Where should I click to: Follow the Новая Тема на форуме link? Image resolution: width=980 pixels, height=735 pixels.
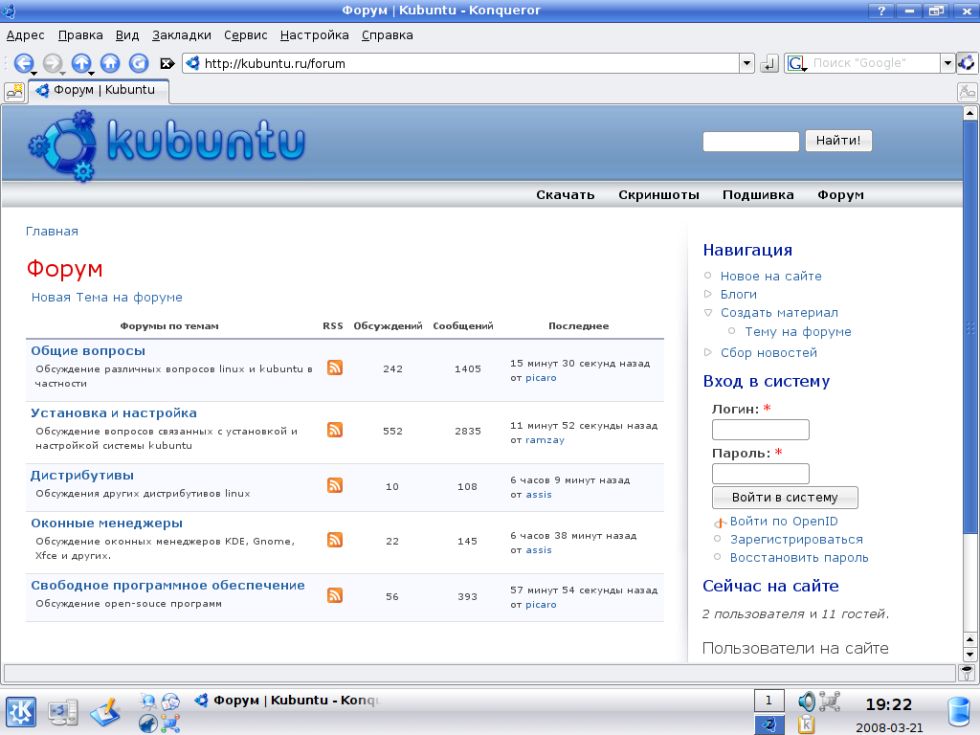coord(107,298)
